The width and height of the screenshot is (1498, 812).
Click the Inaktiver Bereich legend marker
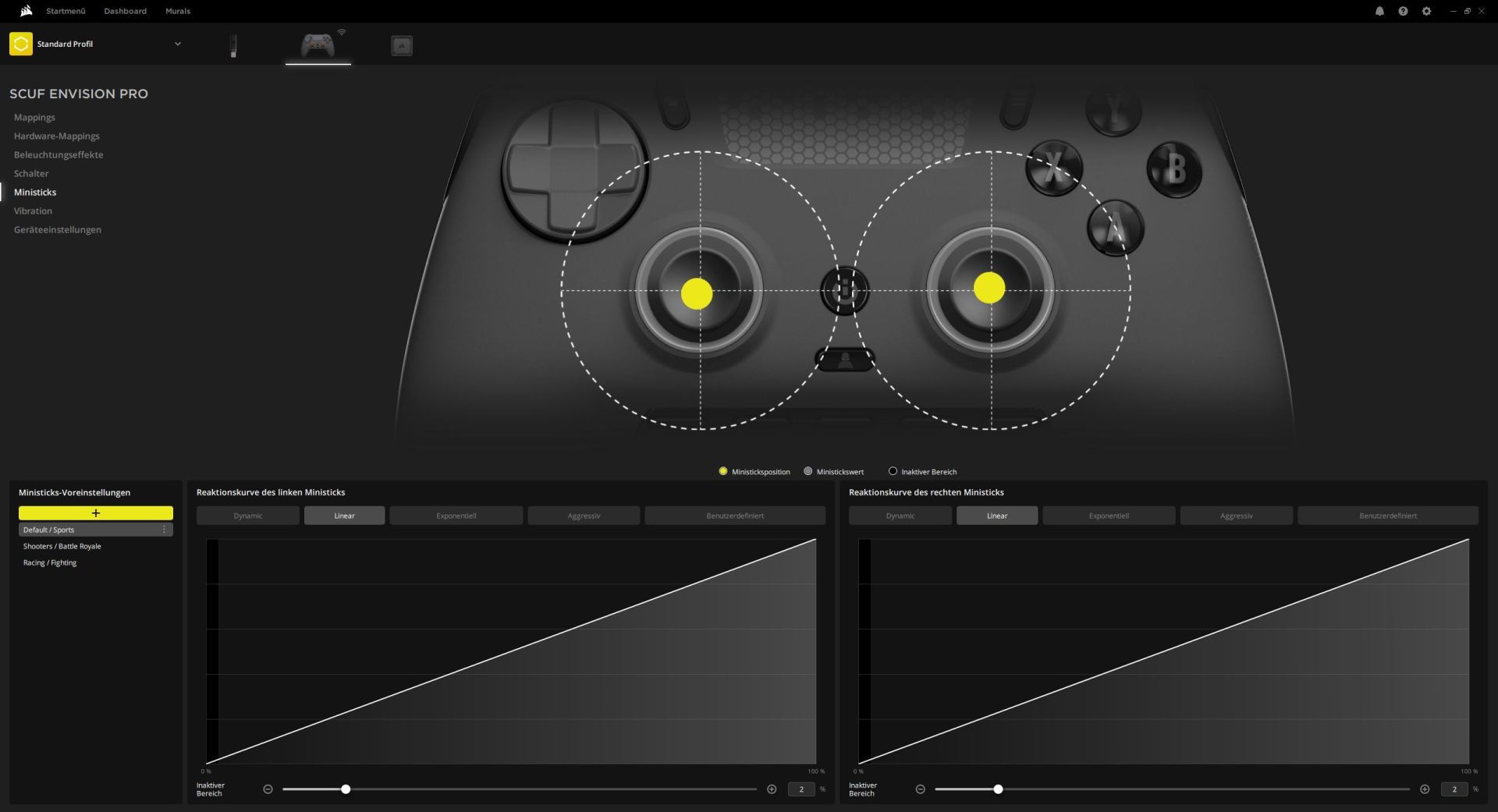point(893,471)
